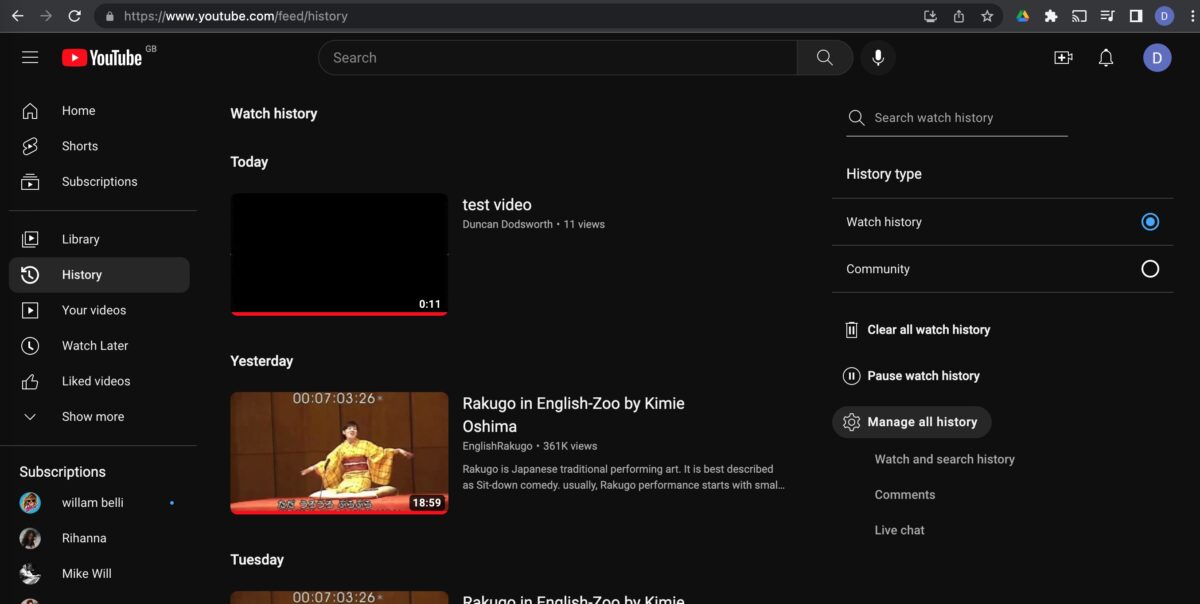Image resolution: width=1200 pixels, height=604 pixels.
Task: Open Library in the sidebar
Action: tap(99, 239)
